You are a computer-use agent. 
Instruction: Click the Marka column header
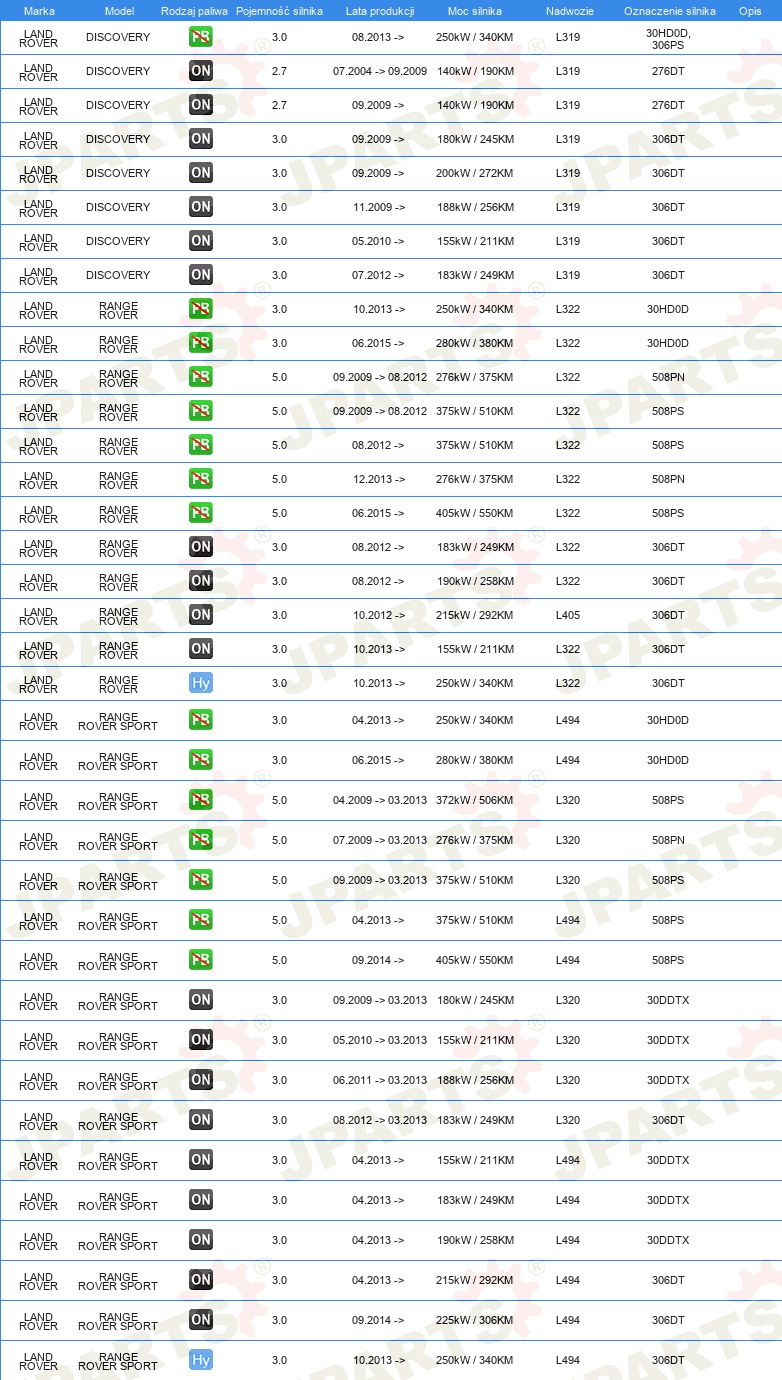[x=39, y=11]
